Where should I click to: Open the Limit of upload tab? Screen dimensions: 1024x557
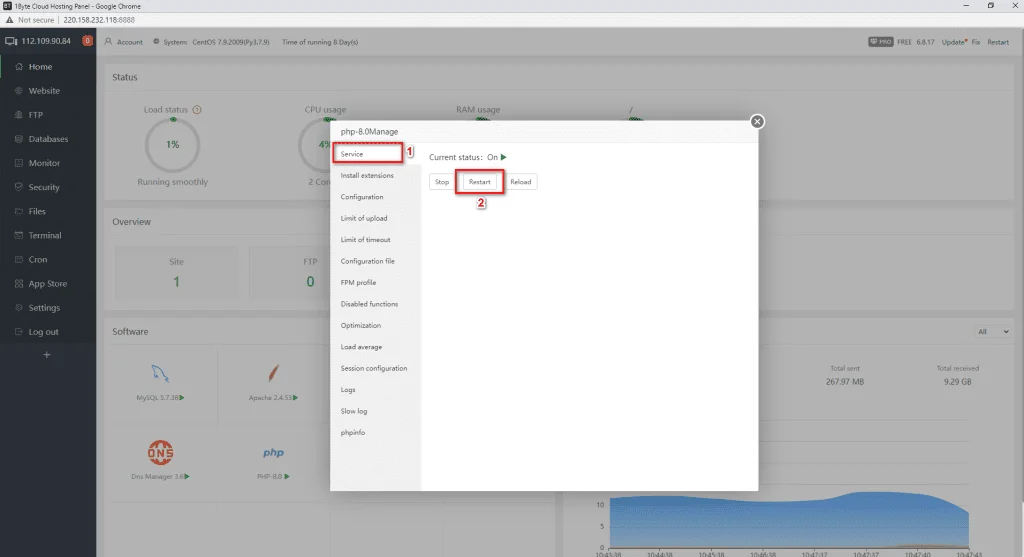(364, 219)
